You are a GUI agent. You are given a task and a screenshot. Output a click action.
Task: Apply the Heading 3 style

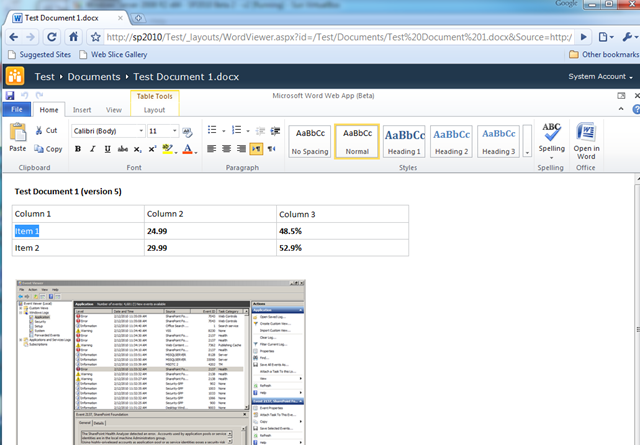tap(498, 142)
